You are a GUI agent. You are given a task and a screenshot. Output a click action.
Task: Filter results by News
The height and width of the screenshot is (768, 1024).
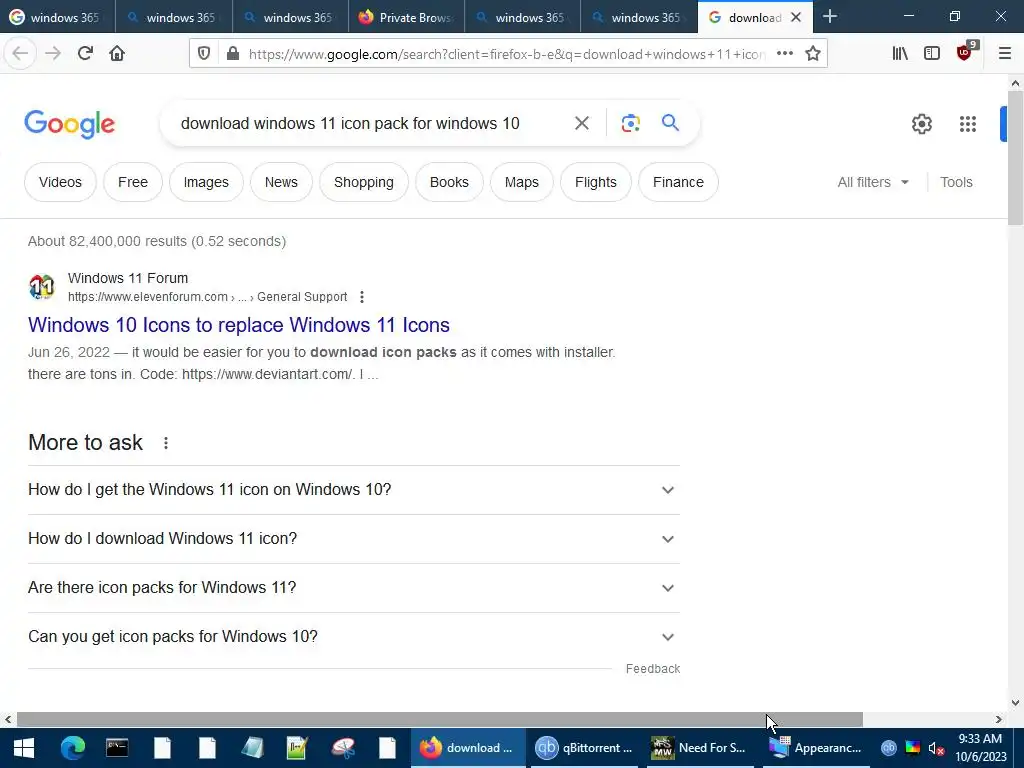click(x=281, y=182)
